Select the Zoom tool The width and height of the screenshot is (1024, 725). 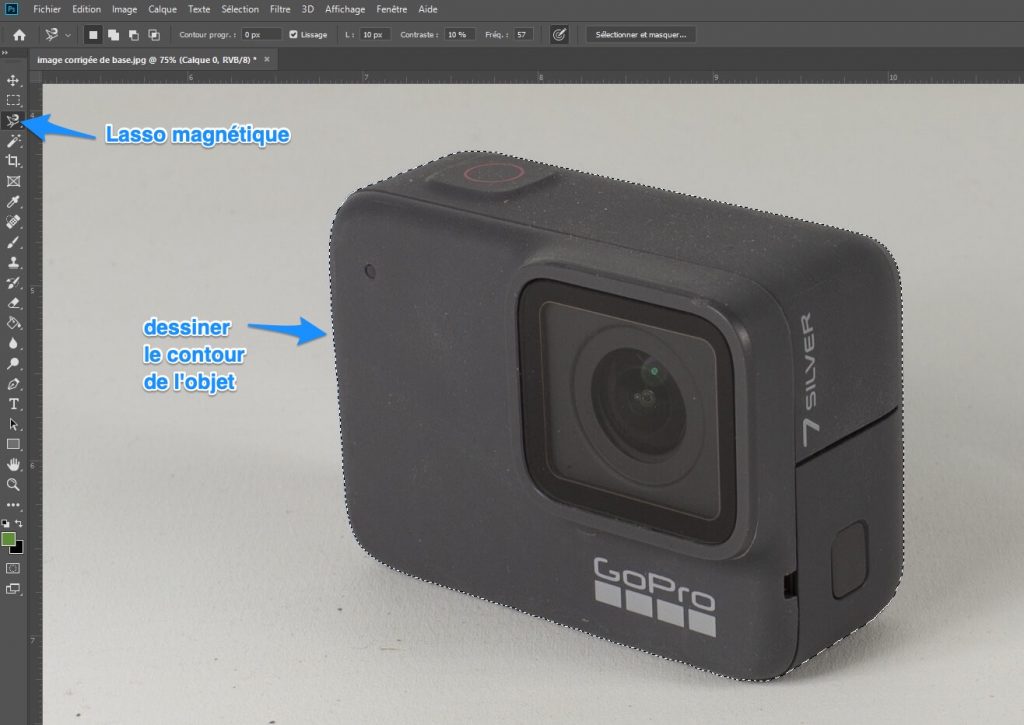pyautogui.click(x=13, y=485)
